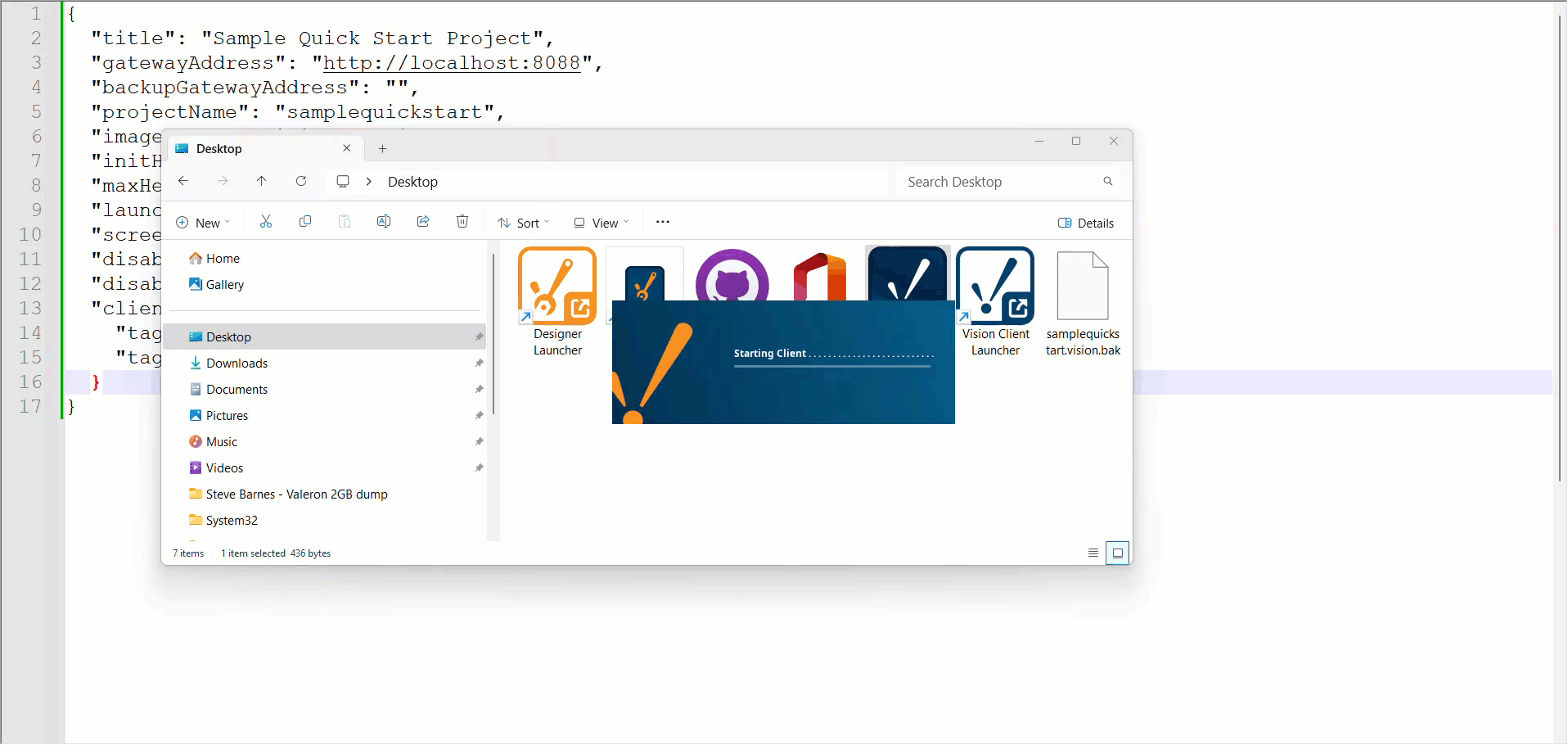
Task: Click the Cut scissors icon
Action: coord(266,222)
